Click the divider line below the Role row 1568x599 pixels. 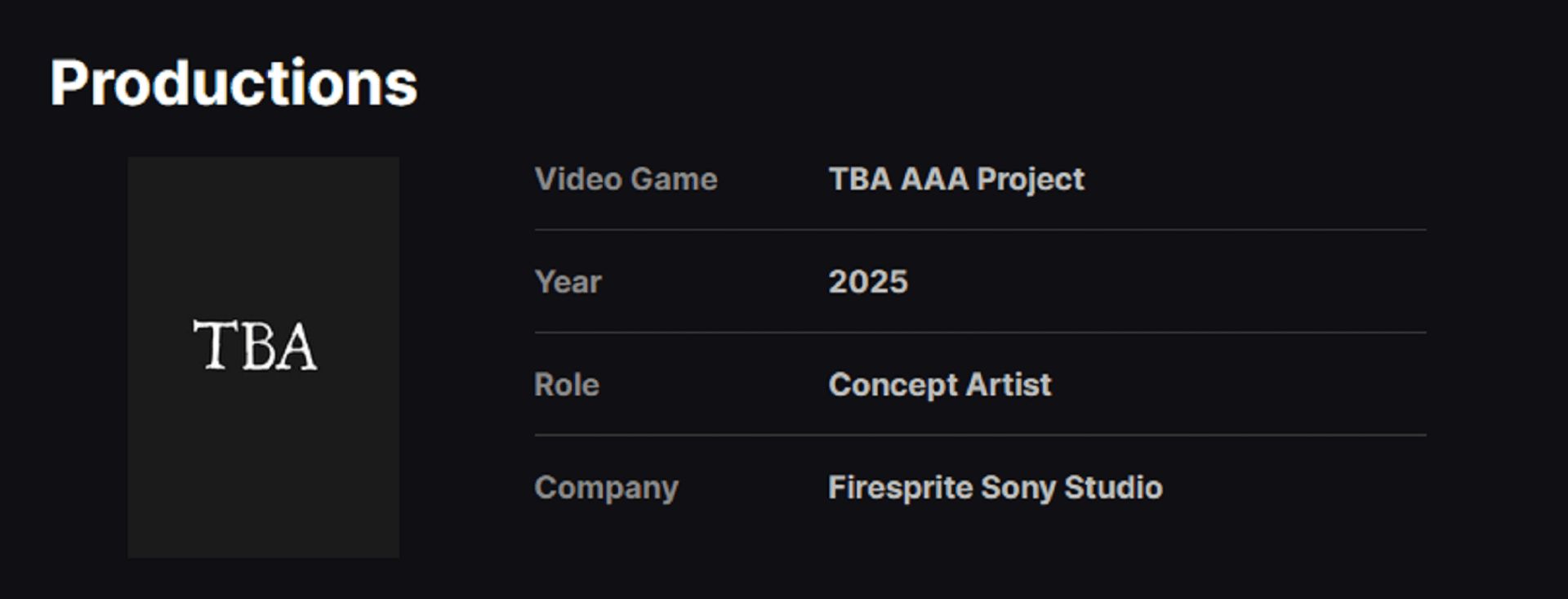(980, 436)
